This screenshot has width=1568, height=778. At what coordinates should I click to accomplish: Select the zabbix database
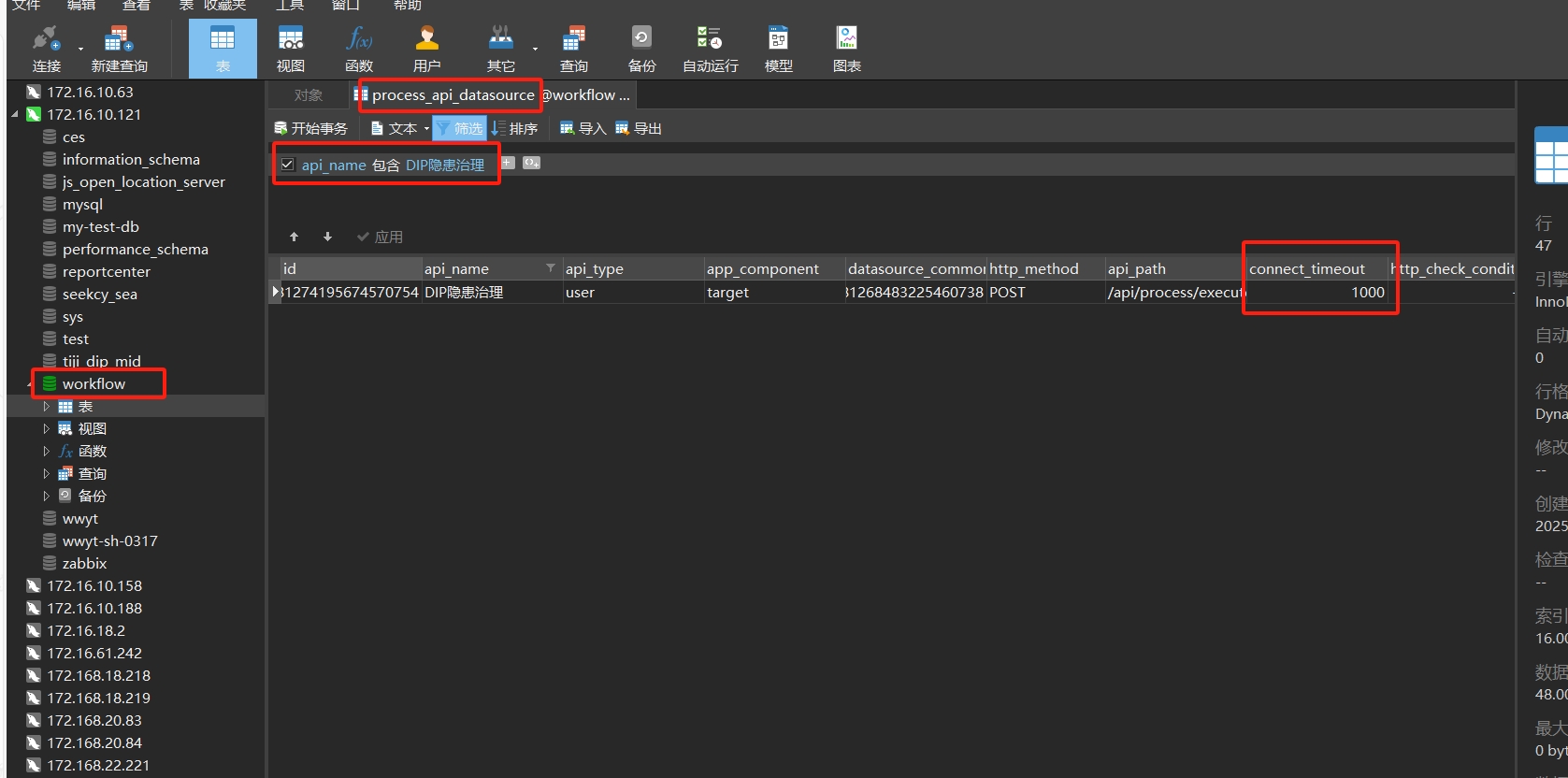(x=84, y=563)
